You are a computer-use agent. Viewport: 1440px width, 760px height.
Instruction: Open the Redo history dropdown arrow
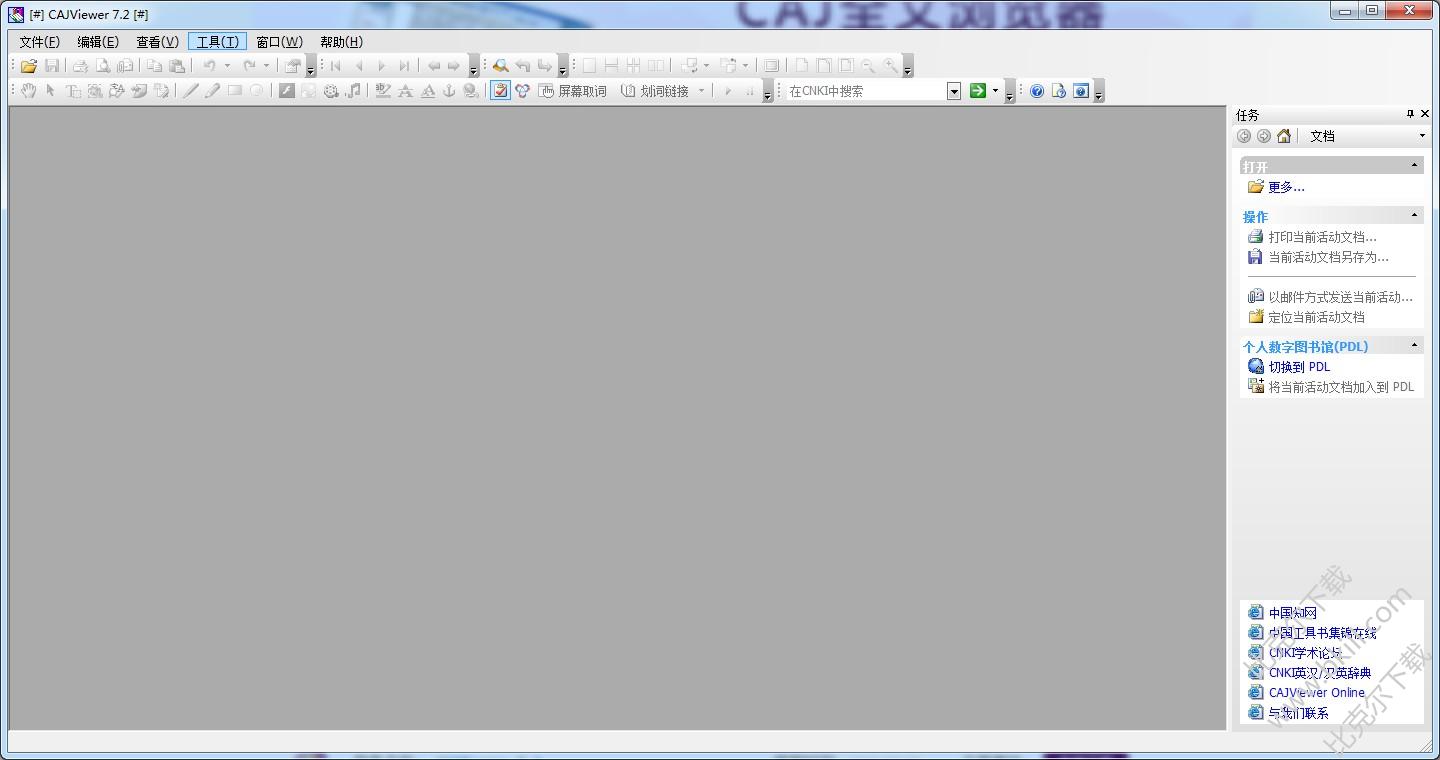click(x=266, y=66)
